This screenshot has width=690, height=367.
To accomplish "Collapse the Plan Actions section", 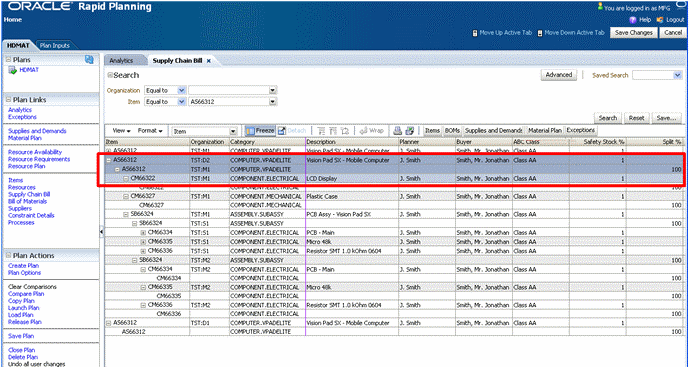I will coord(8,255).
